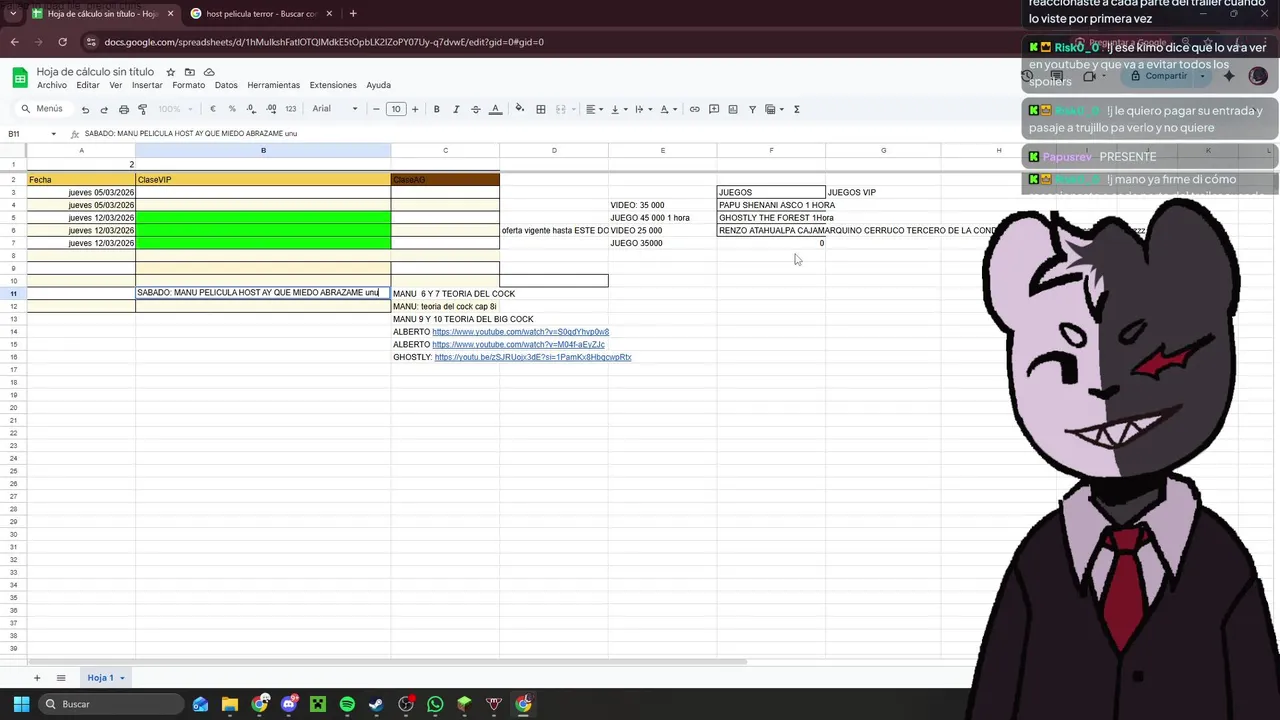Viewport: 1280px width, 720px height.
Task: Toggle strikethrough formatting
Action: click(x=476, y=109)
